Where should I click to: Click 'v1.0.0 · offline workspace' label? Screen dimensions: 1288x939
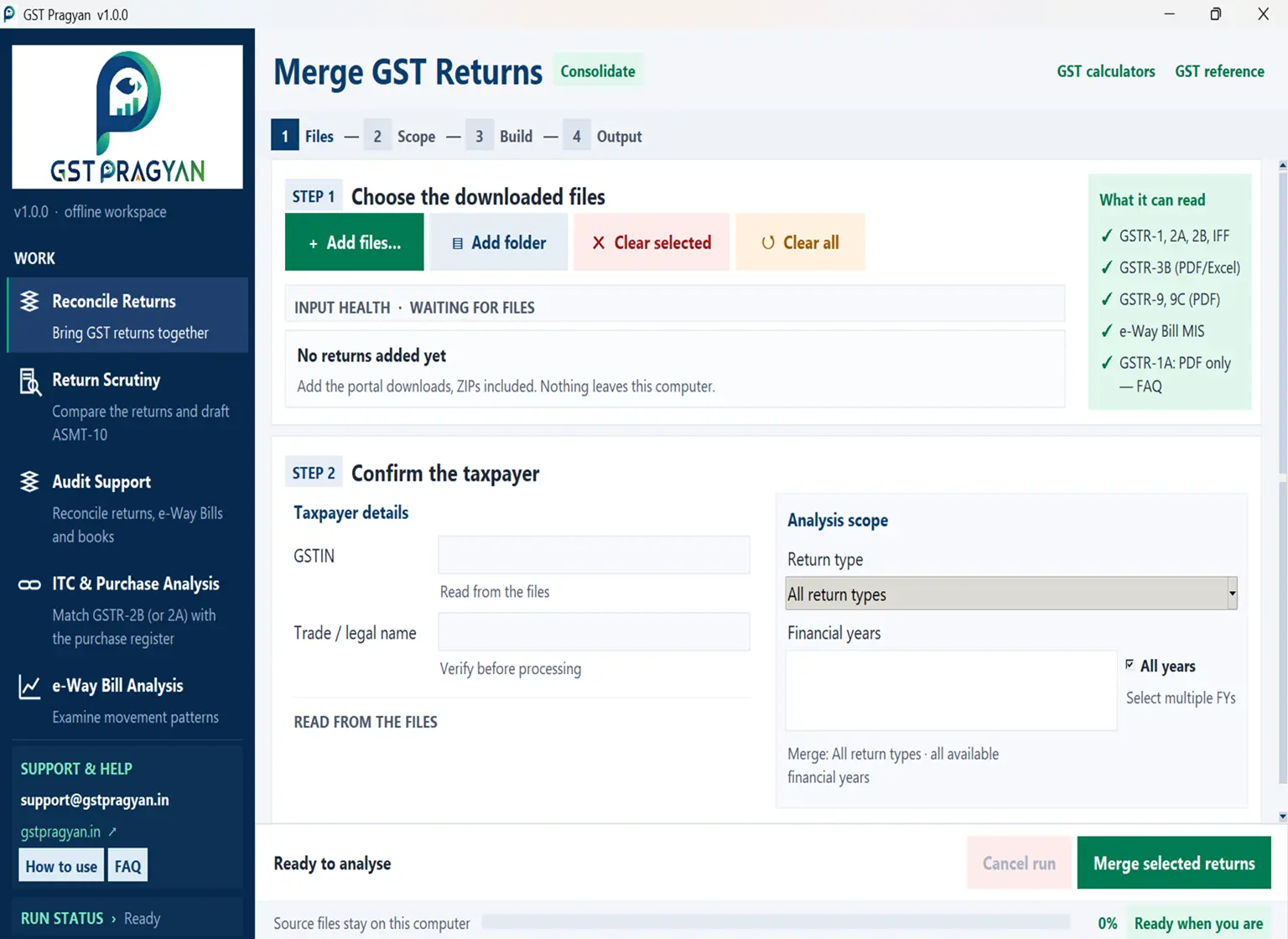90,212
